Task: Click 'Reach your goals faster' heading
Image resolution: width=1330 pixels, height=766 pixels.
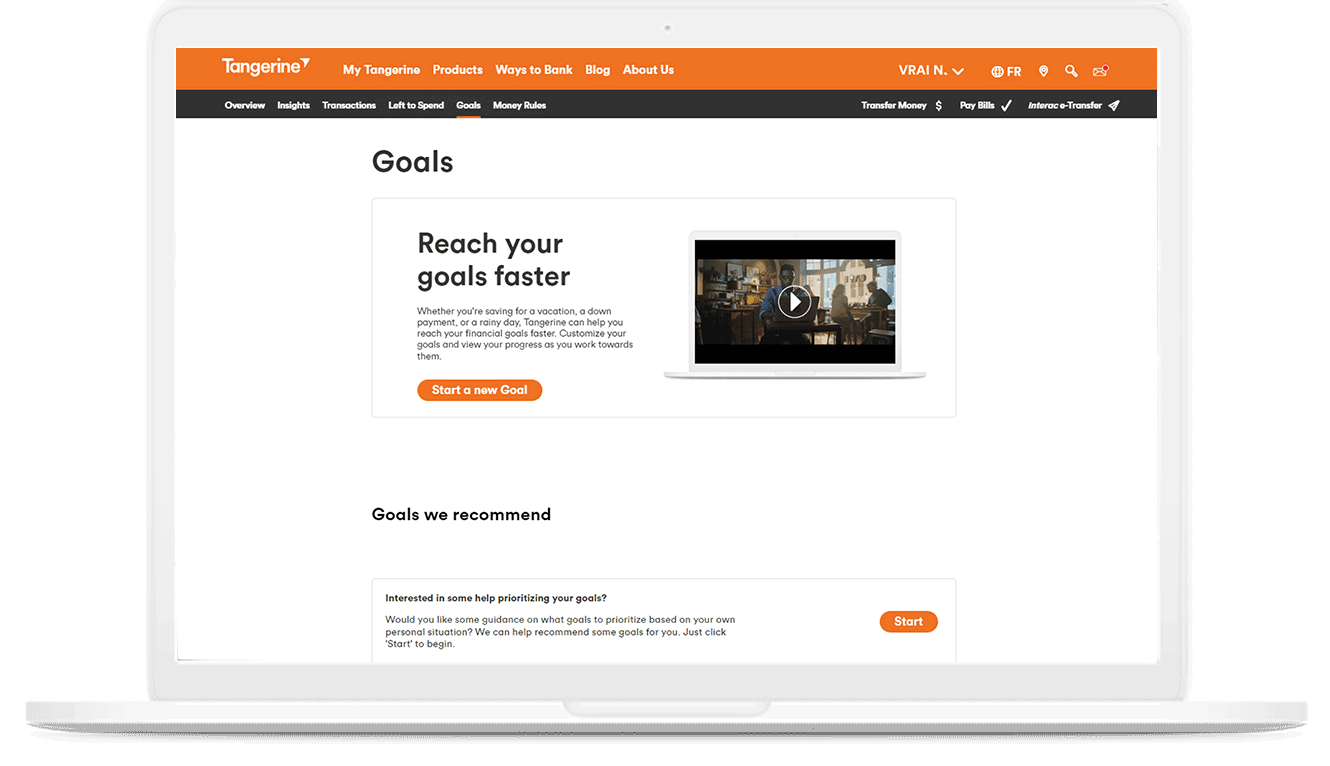Action: [493, 260]
